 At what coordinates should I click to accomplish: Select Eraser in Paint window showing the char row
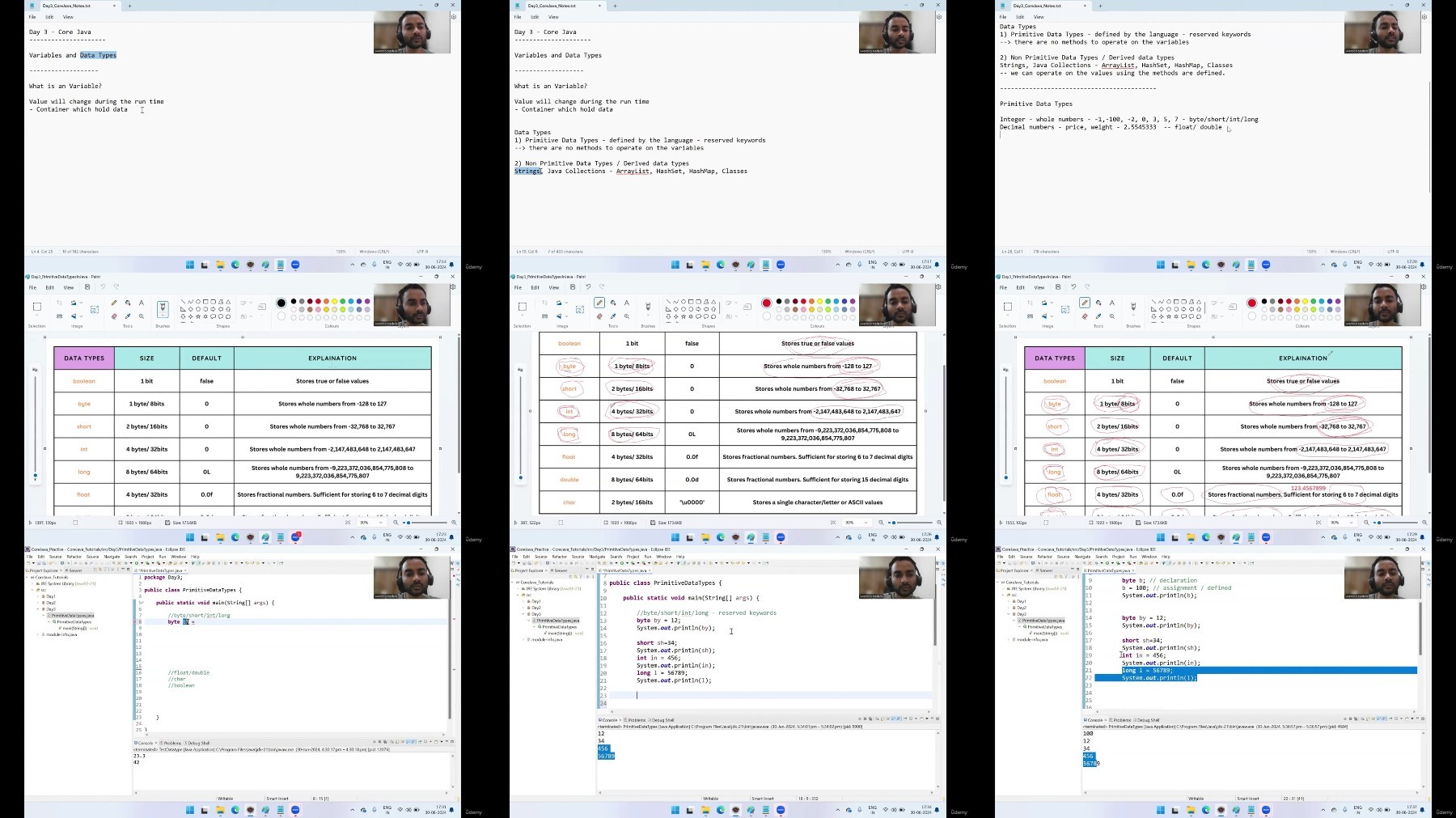coord(599,316)
